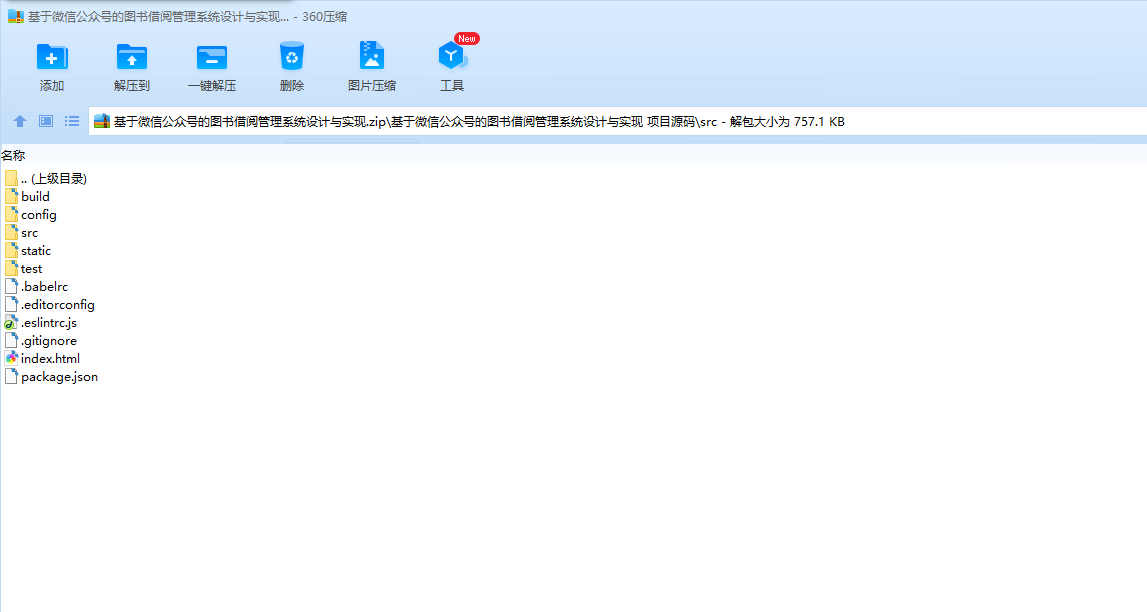1147x612 pixels.
Task: Click the .editorconfig document icon
Action: tap(11, 305)
